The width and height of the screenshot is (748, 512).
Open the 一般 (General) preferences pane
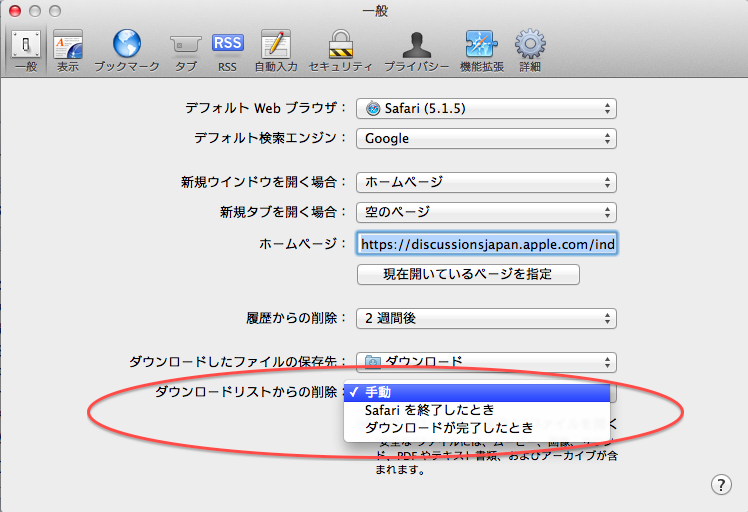(26, 50)
